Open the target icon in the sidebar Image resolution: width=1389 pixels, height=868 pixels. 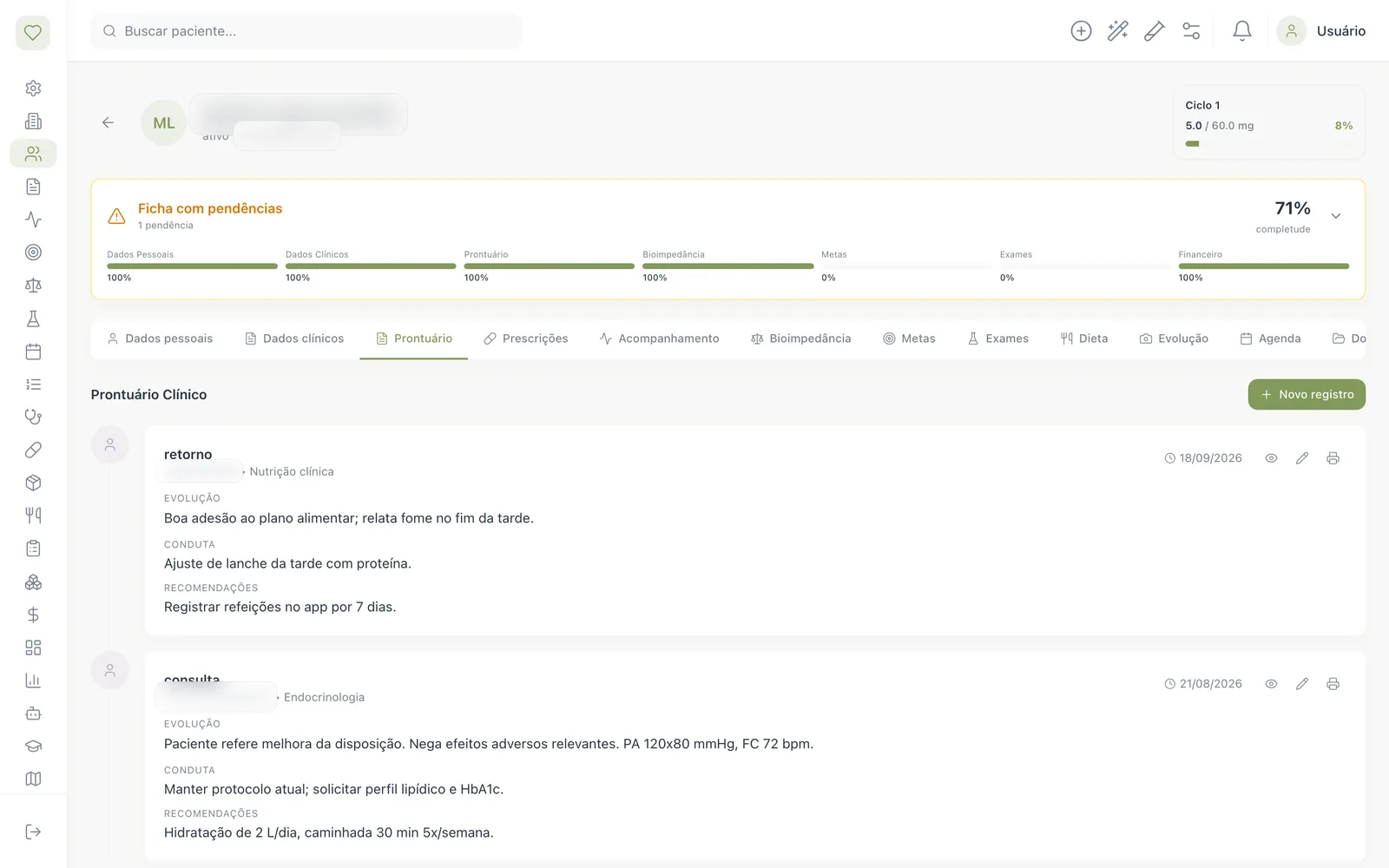pyautogui.click(x=33, y=253)
